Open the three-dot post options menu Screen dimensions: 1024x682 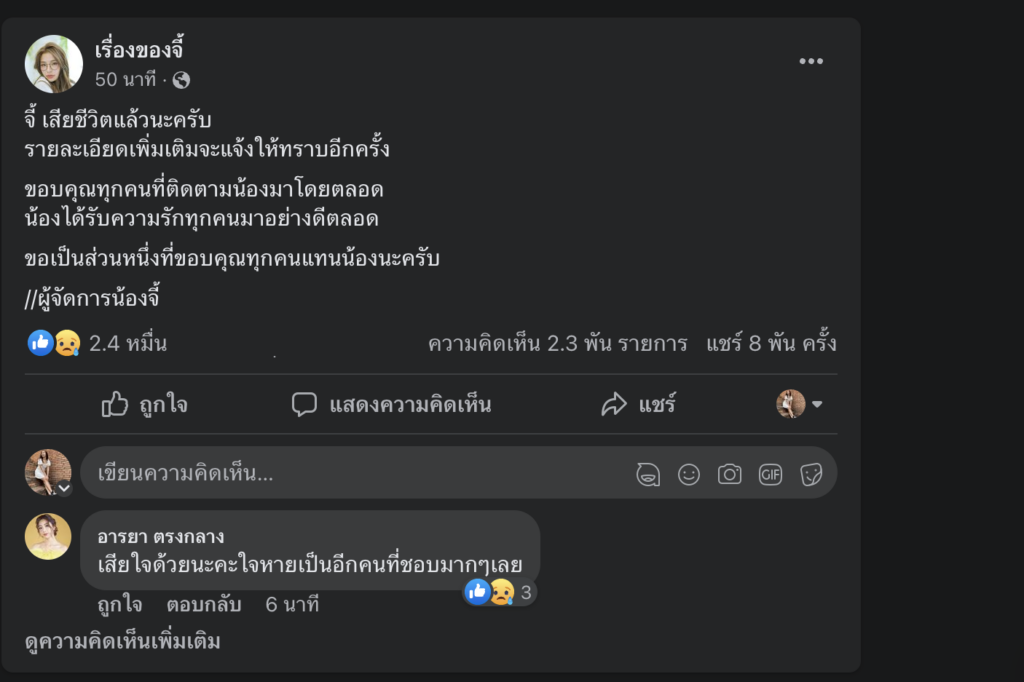tap(810, 62)
